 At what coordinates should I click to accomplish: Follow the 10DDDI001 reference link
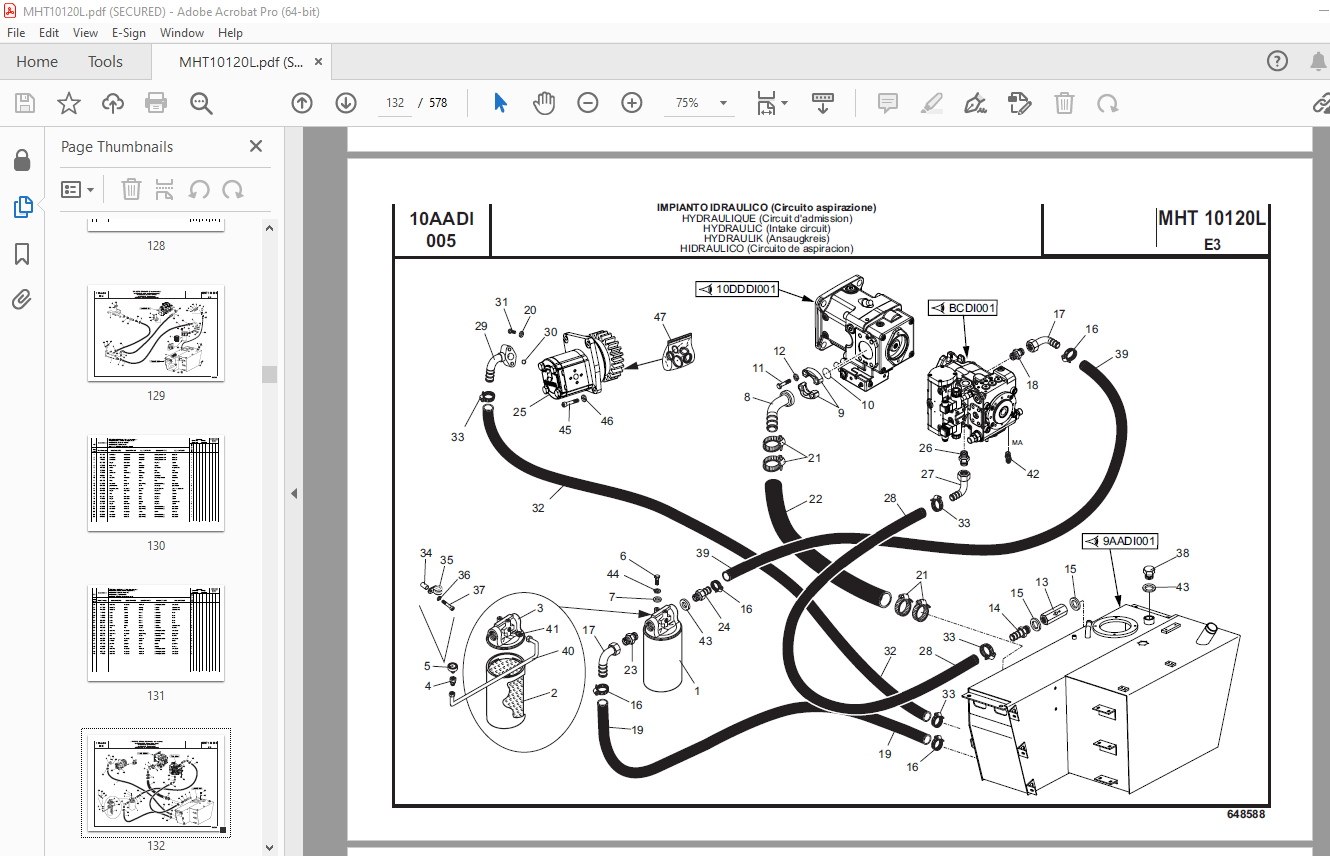737,289
